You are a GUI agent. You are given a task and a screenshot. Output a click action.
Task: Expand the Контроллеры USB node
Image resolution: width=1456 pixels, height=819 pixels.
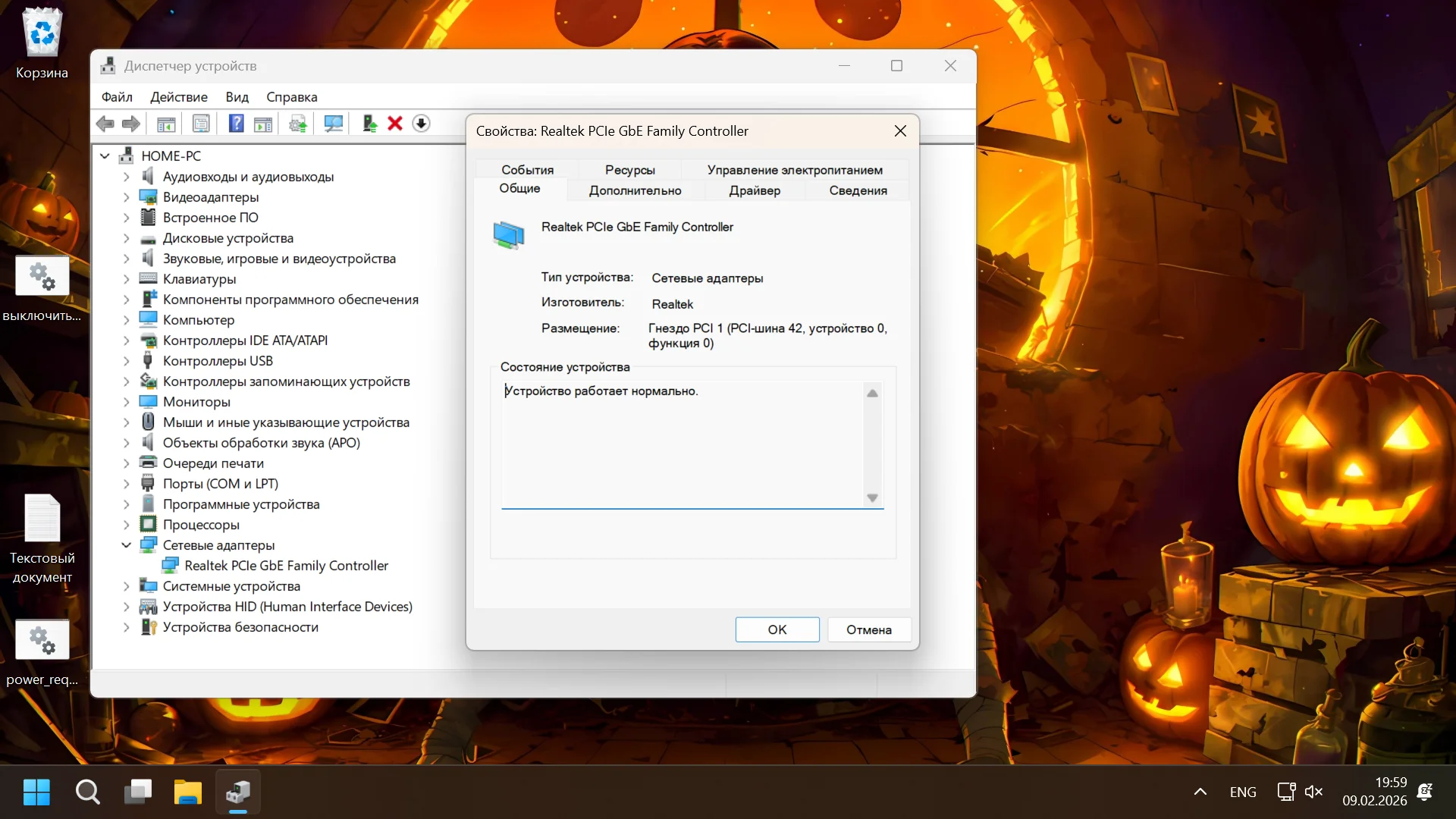(x=127, y=361)
